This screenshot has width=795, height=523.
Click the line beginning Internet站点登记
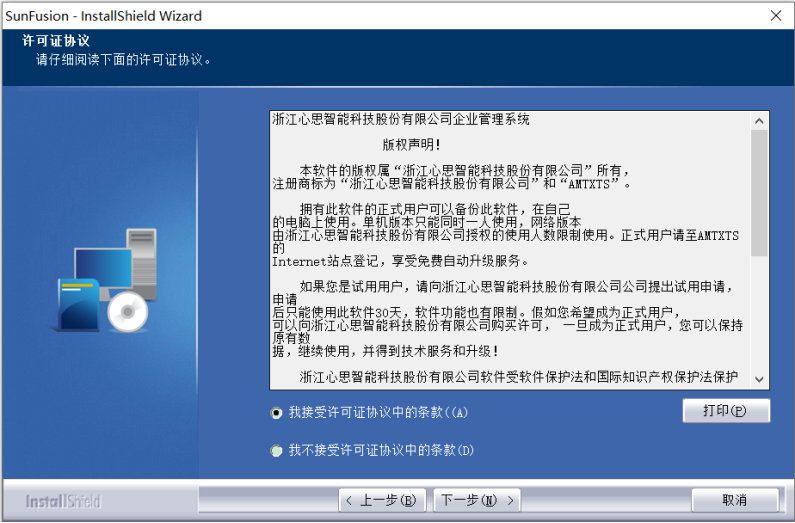coord(401,262)
